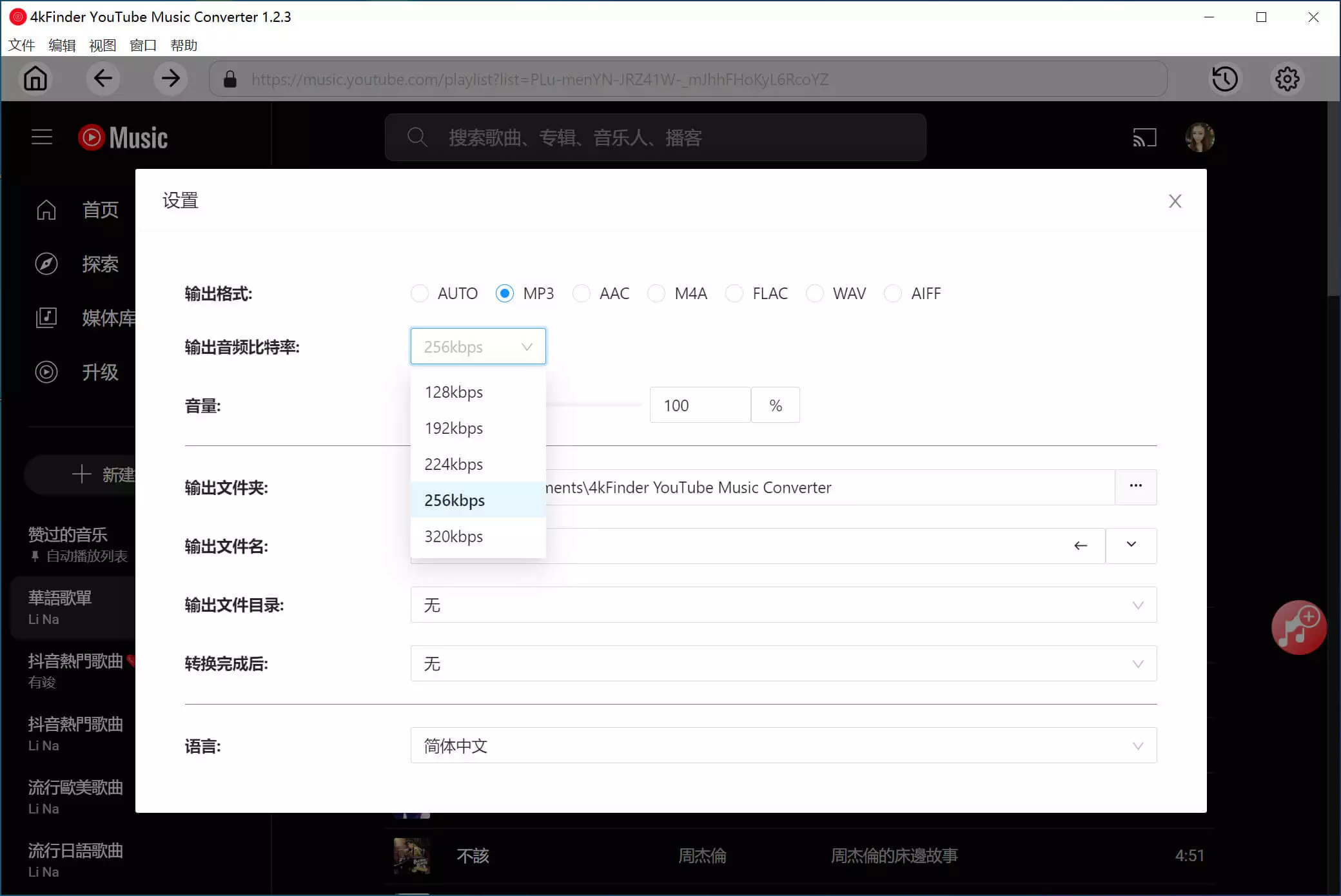Open the 语言 language dropdown
The width and height of the screenshot is (1341, 896).
(x=783, y=746)
